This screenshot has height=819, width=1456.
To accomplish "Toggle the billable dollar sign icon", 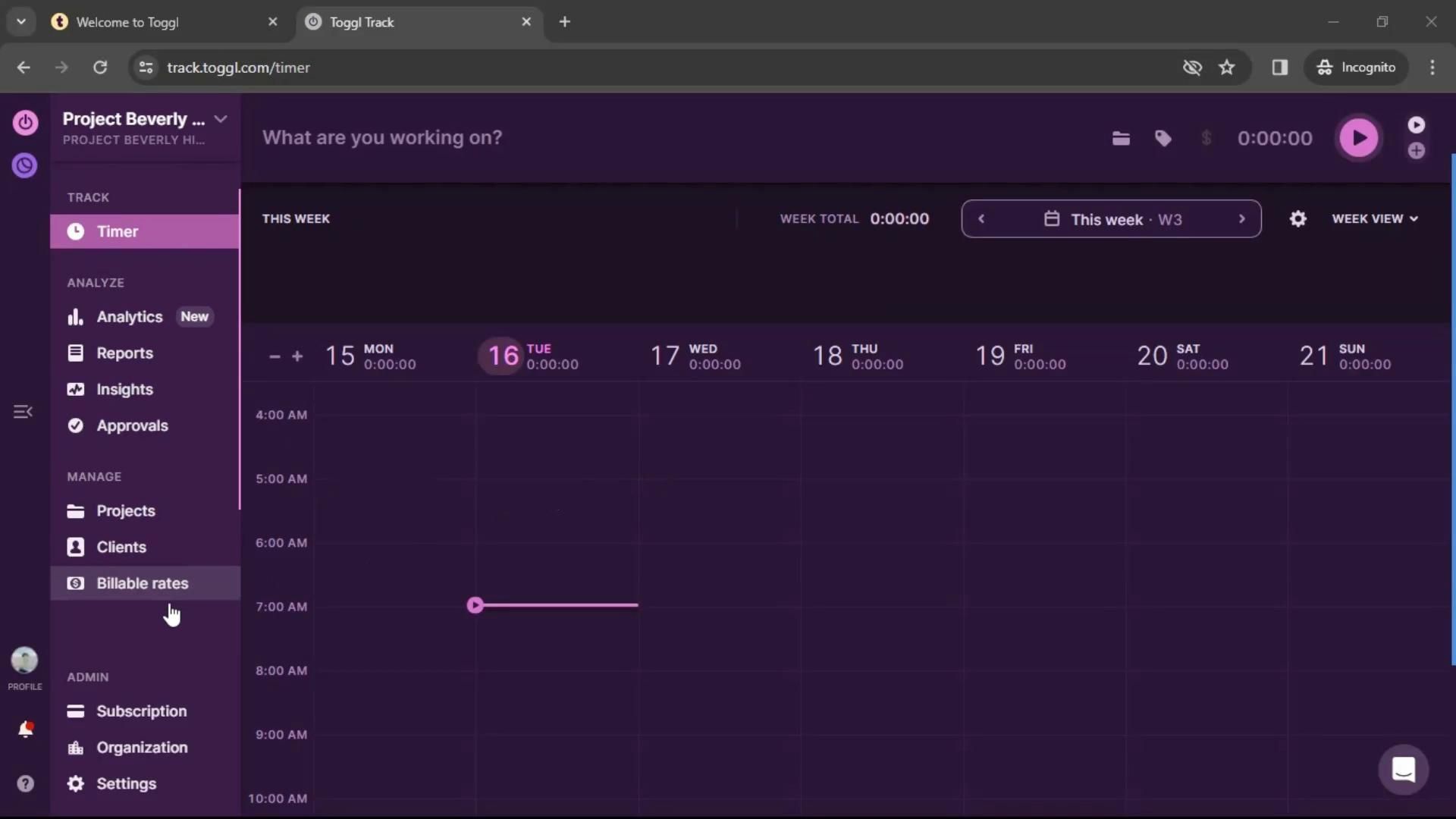I will tap(1206, 138).
